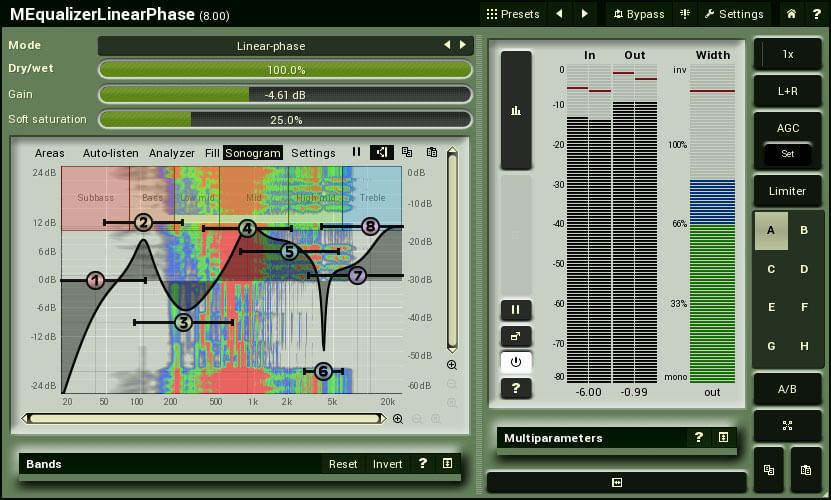This screenshot has width=831, height=500.
Task: Select preset slot B
Action: (804, 231)
